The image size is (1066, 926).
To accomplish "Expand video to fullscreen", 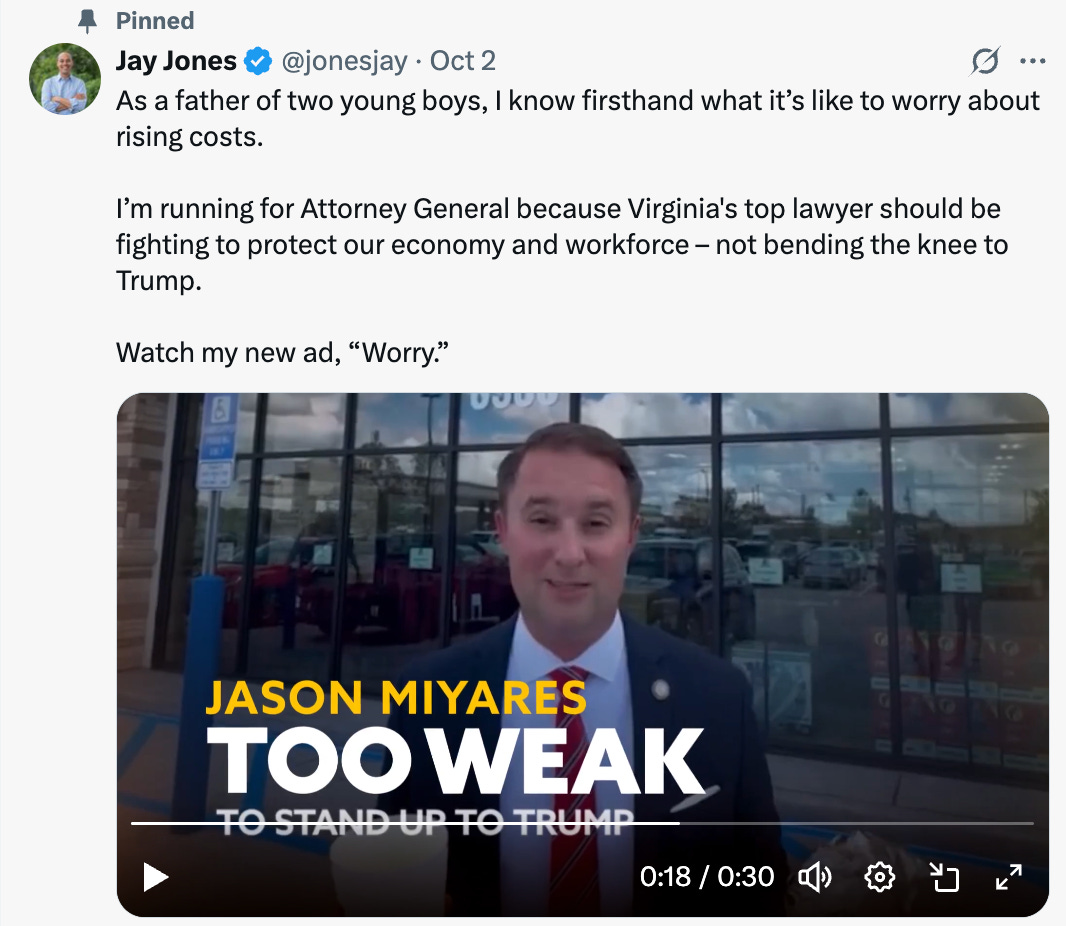I will 1009,877.
